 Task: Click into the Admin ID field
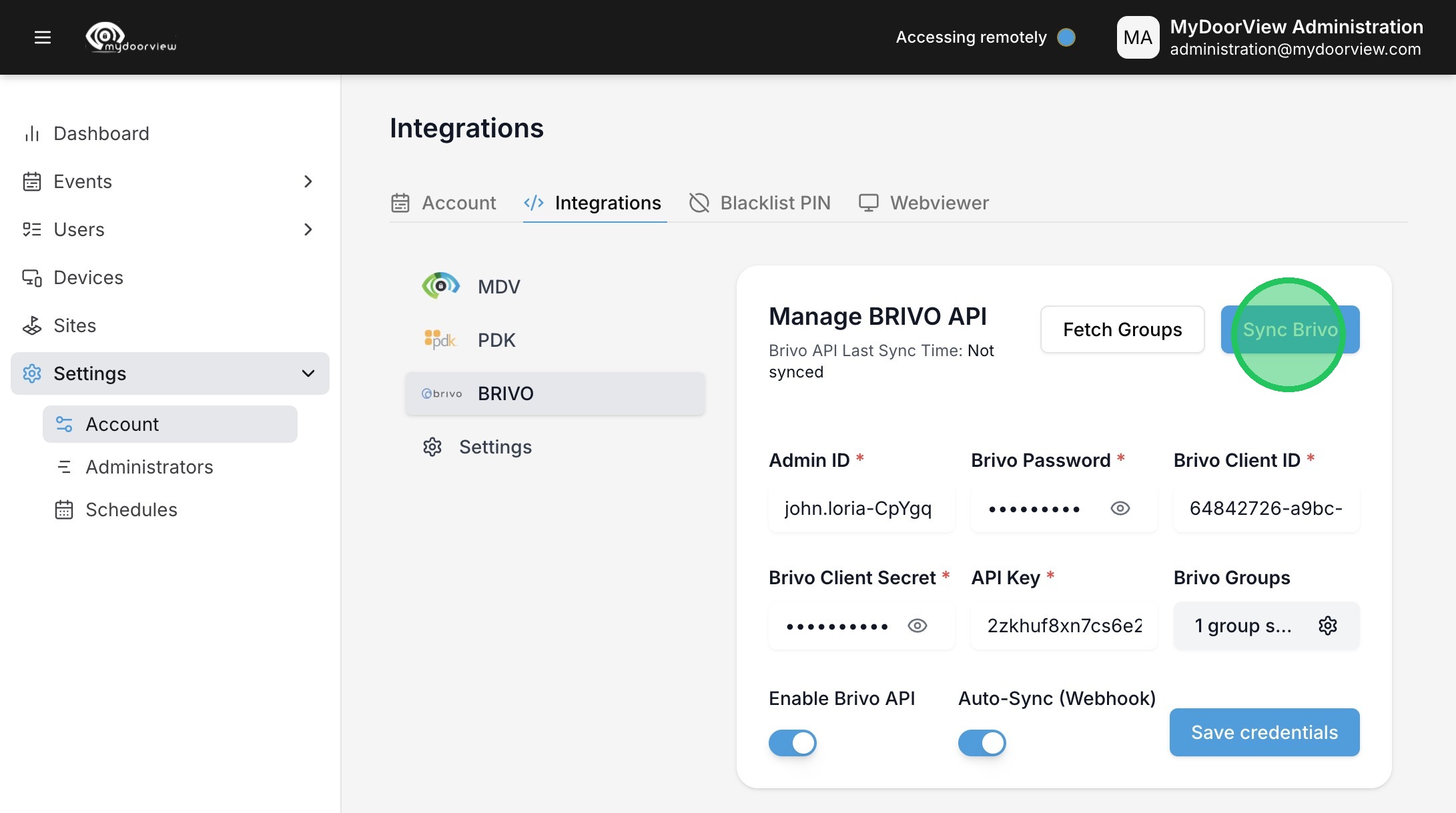861,508
